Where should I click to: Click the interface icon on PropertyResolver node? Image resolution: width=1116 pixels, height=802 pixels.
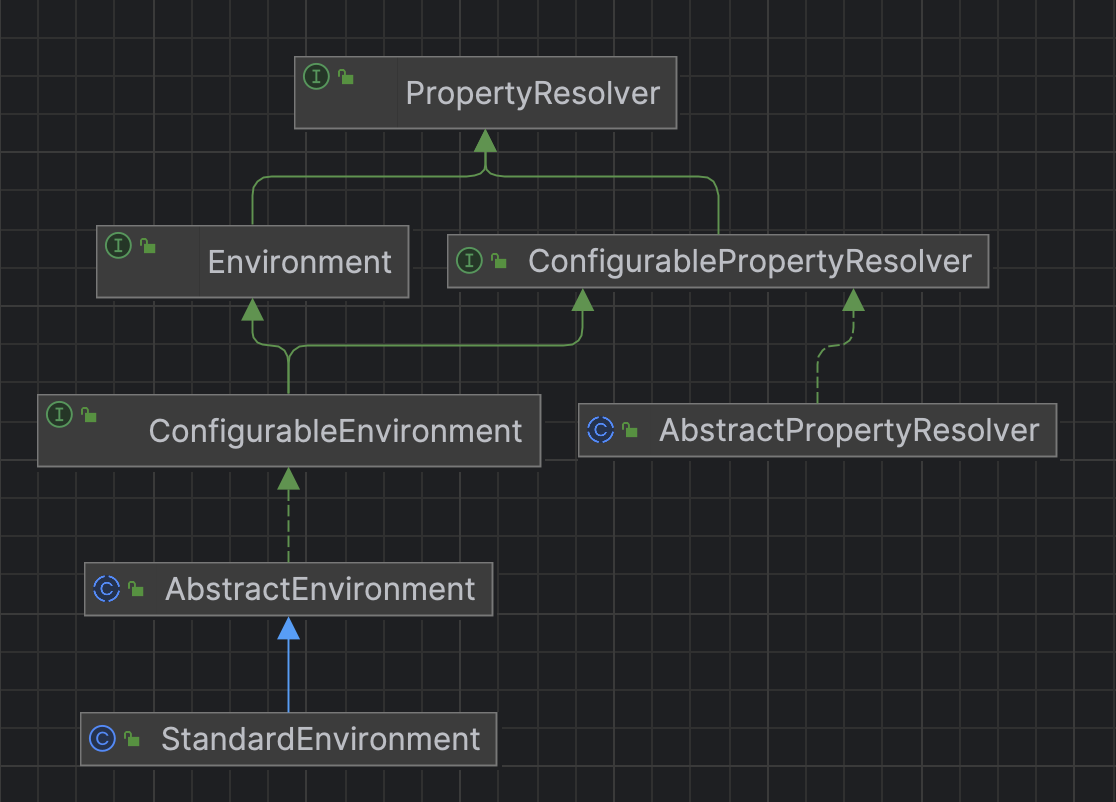[317, 77]
